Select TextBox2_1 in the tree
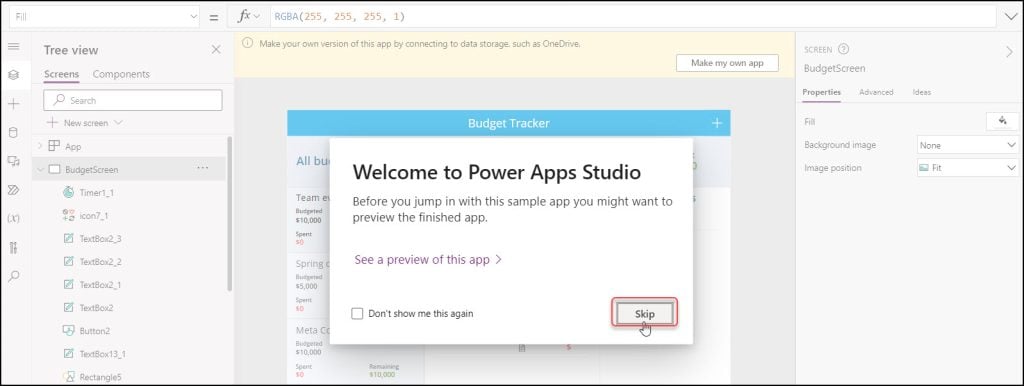Viewport: 1024px width, 386px height. 101,285
